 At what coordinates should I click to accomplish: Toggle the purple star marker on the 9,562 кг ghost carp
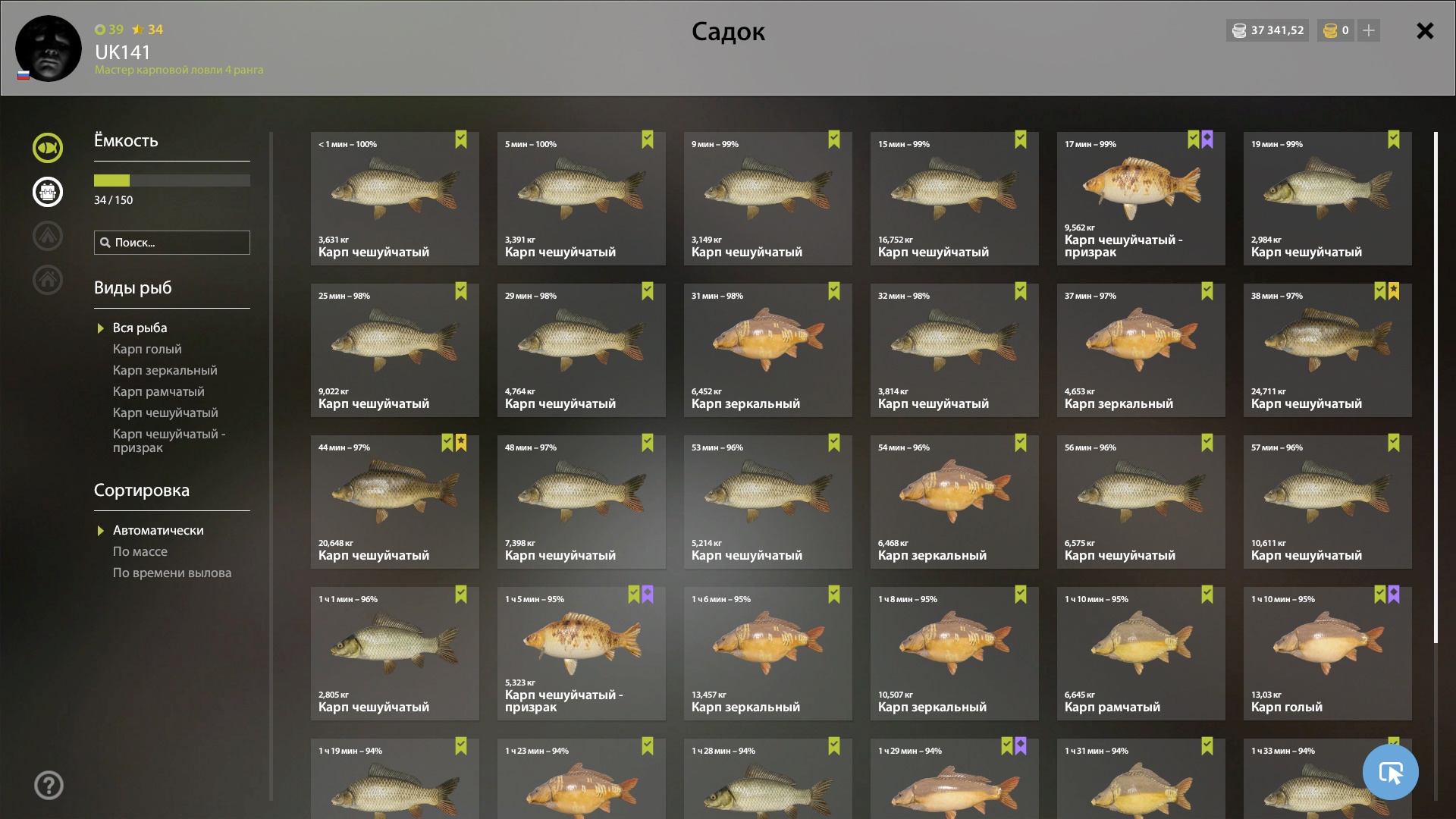coord(1207,140)
